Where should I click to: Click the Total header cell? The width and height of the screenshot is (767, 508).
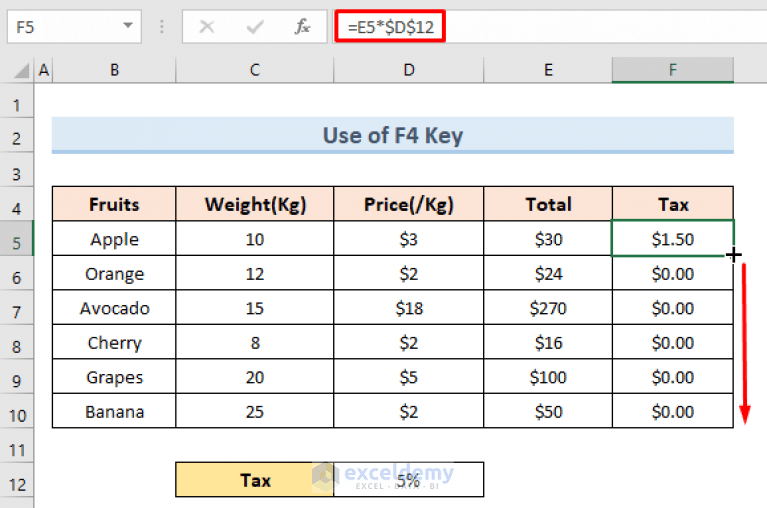tap(548, 204)
